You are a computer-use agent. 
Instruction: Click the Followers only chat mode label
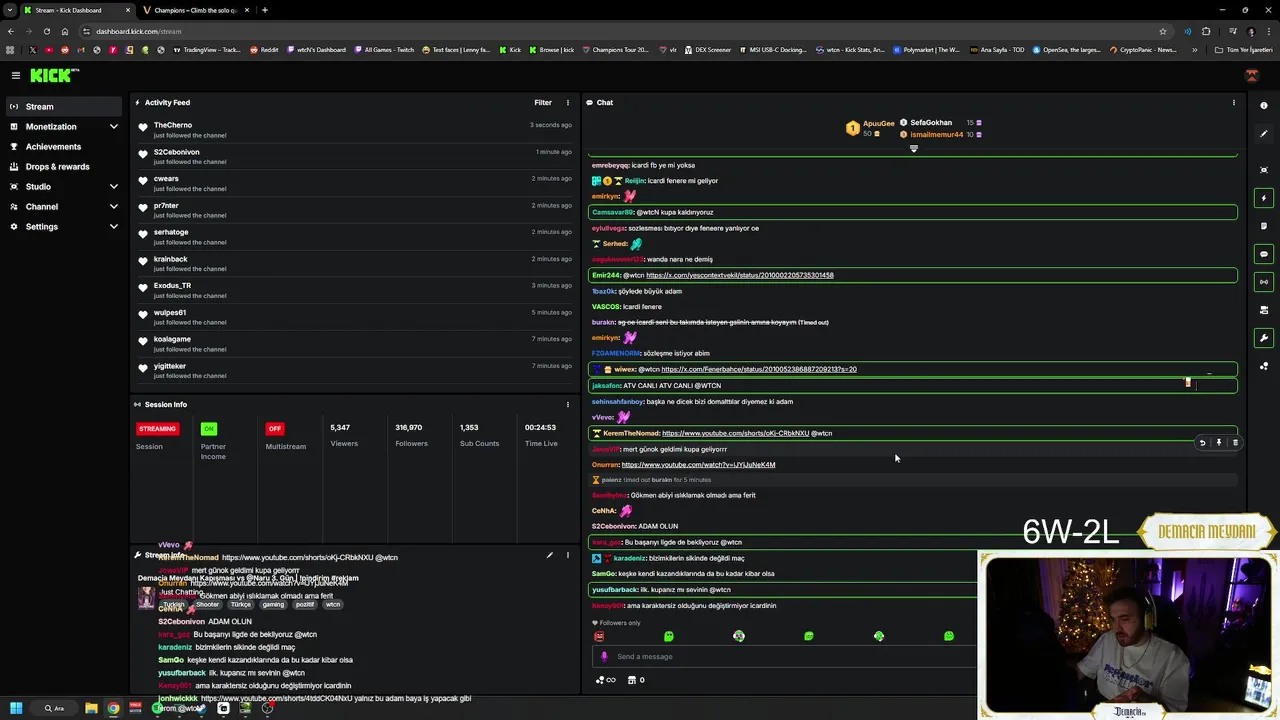point(616,623)
